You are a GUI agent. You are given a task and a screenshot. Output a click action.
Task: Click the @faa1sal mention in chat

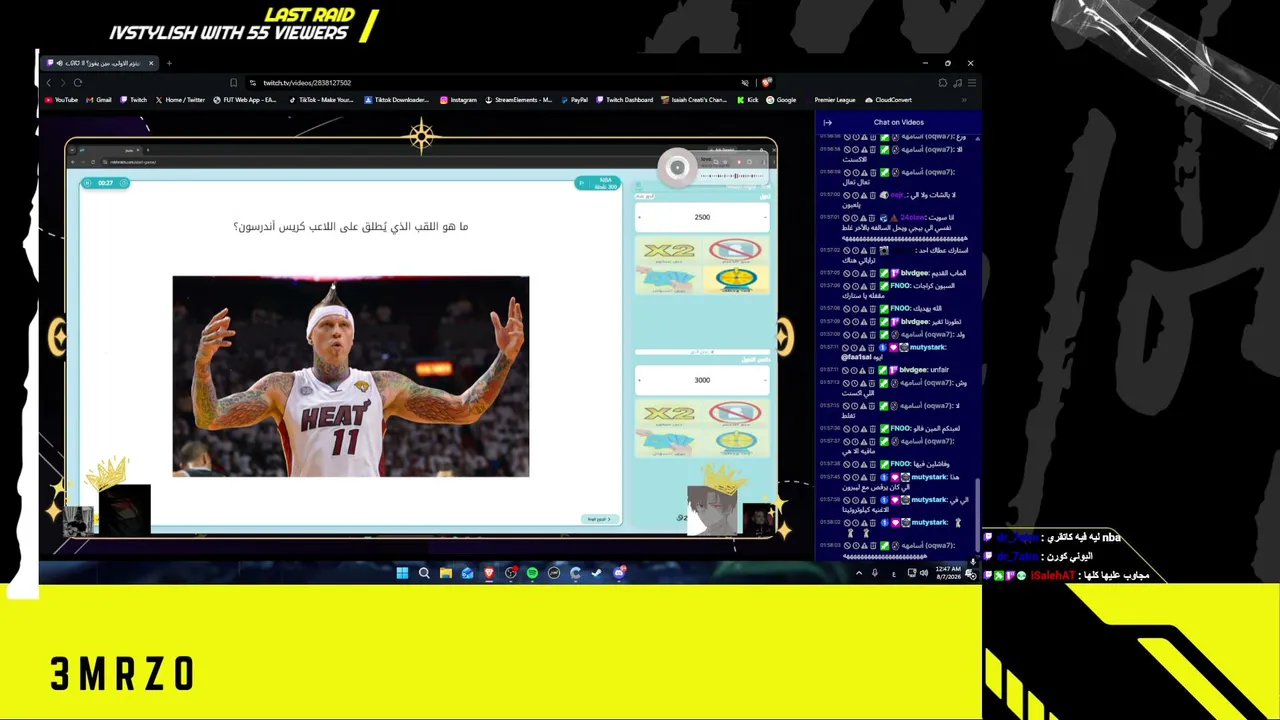pos(856,357)
